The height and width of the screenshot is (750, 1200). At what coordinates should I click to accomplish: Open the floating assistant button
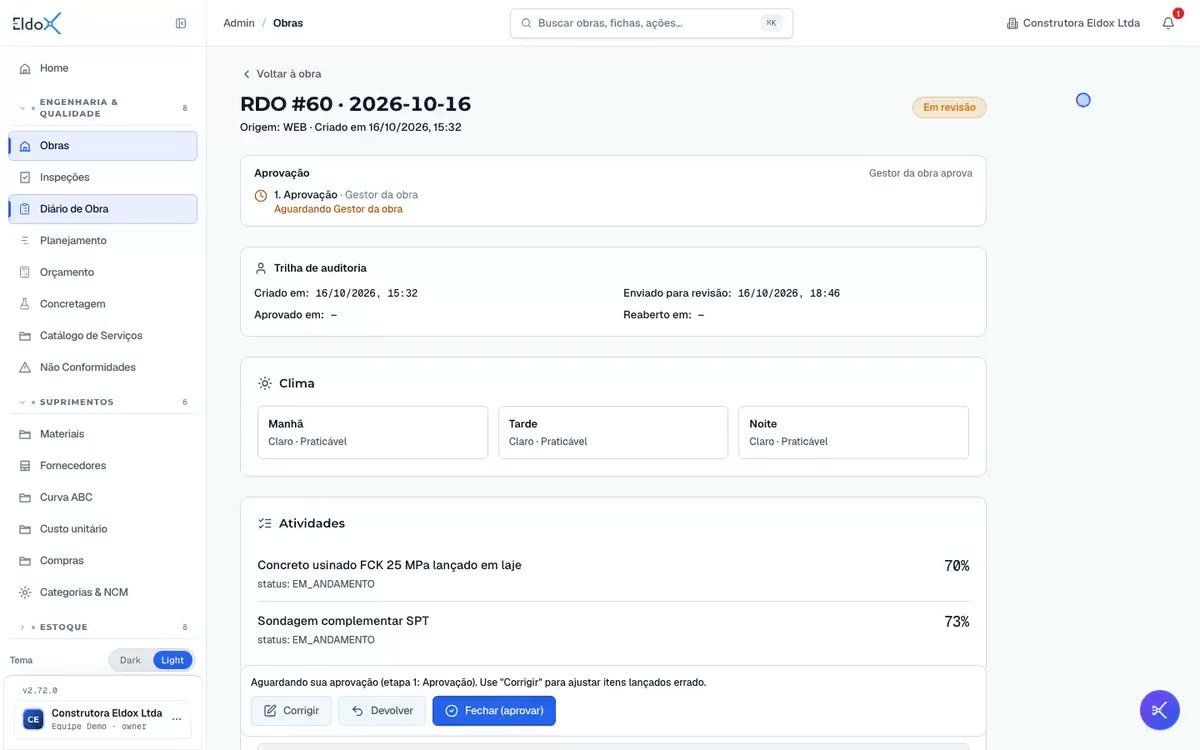click(1159, 710)
